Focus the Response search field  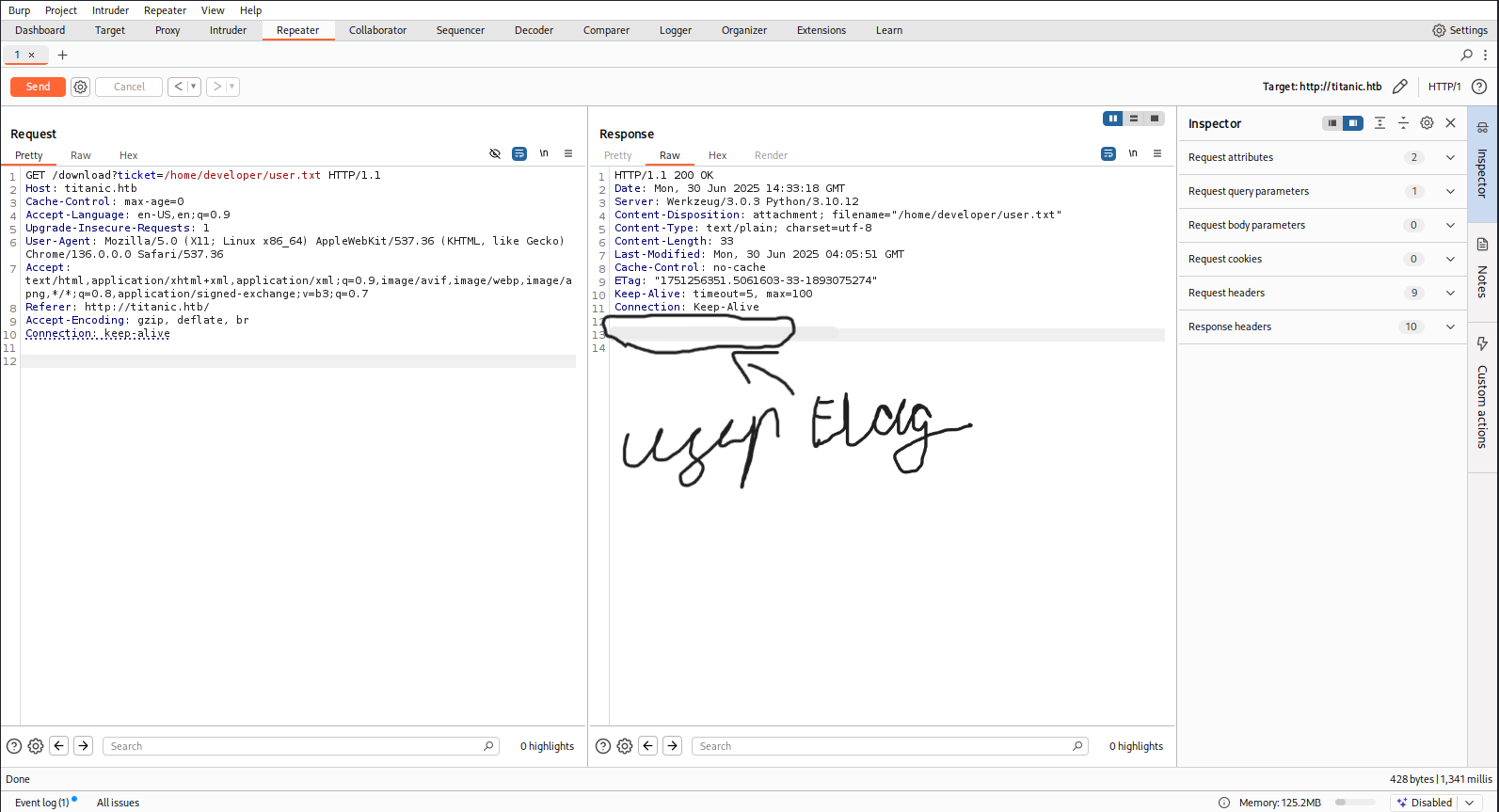coord(890,746)
